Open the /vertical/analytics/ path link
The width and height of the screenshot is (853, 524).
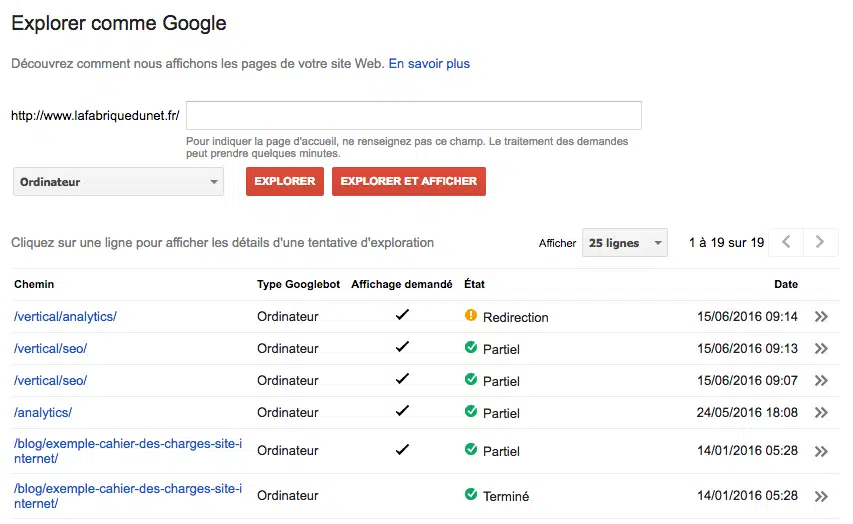coord(65,317)
